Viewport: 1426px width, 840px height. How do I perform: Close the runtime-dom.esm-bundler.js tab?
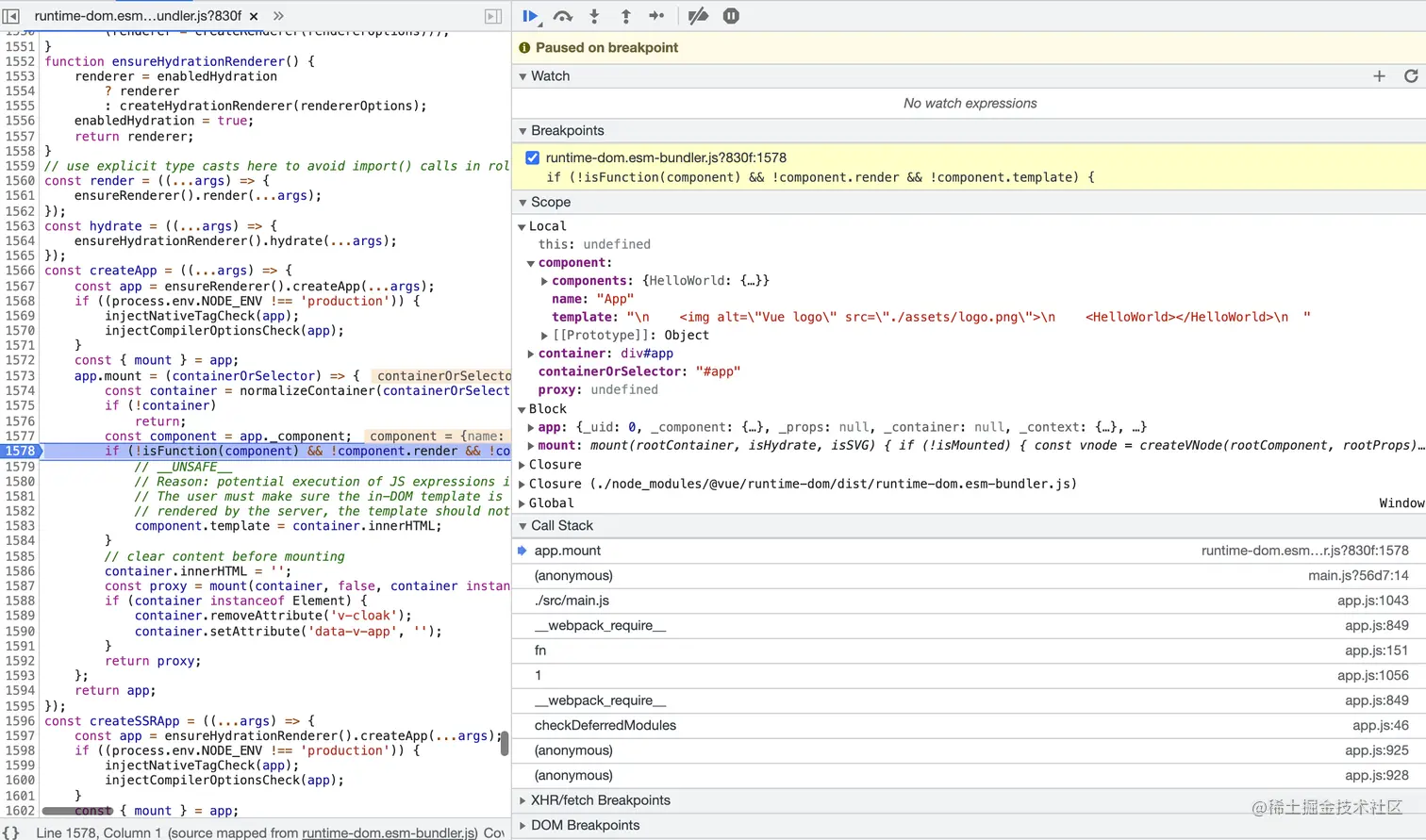point(254,16)
